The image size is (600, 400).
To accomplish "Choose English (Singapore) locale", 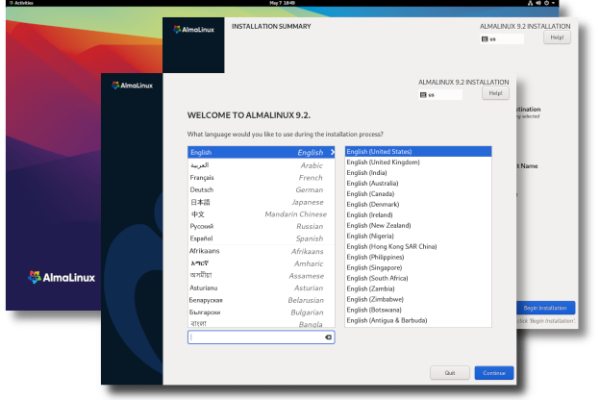I will (418, 268).
